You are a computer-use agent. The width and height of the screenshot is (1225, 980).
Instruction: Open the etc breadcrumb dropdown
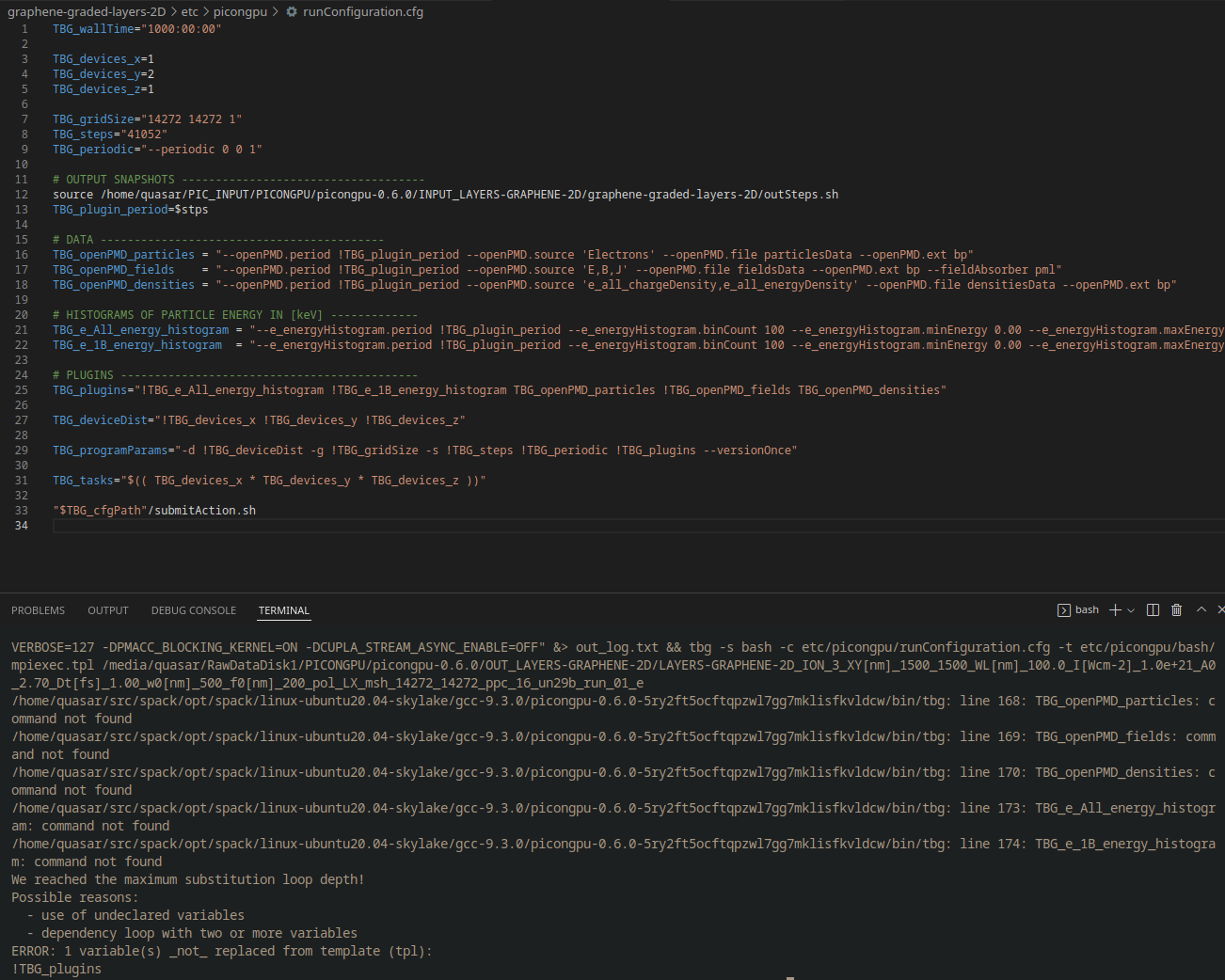[x=189, y=11]
